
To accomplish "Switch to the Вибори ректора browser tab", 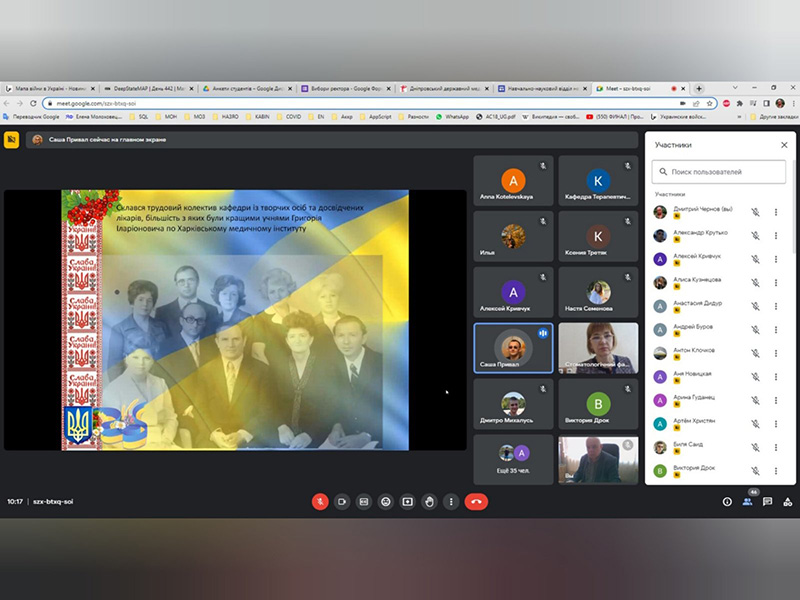I will 343,88.
